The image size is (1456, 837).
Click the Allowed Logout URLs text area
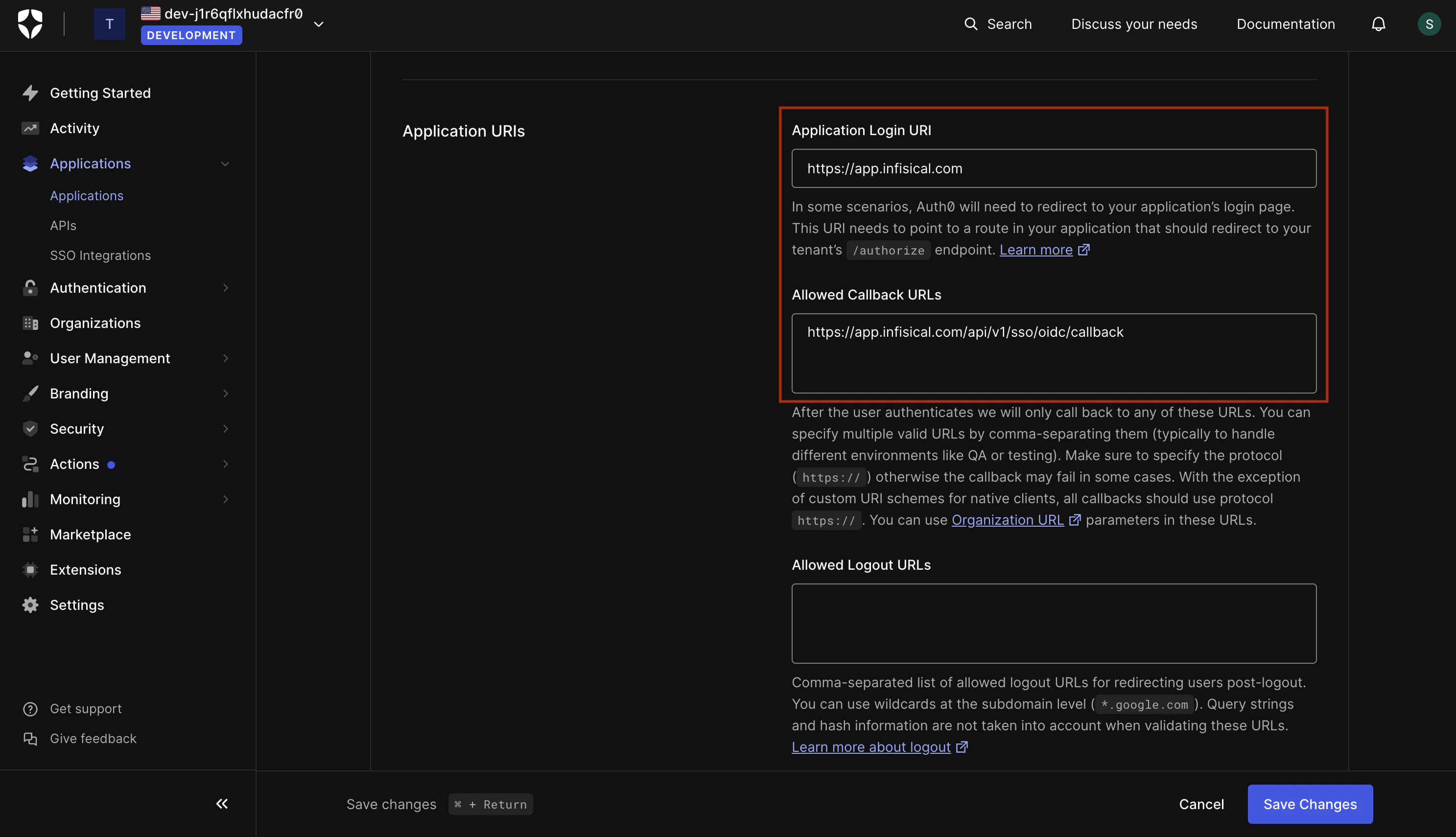[x=1054, y=624]
